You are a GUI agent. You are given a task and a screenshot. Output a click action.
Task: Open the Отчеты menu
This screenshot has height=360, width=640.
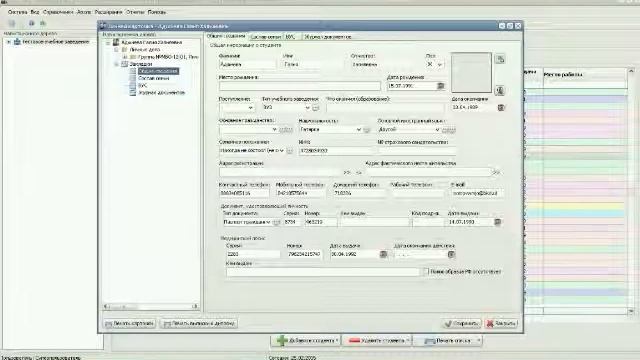(x=135, y=12)
